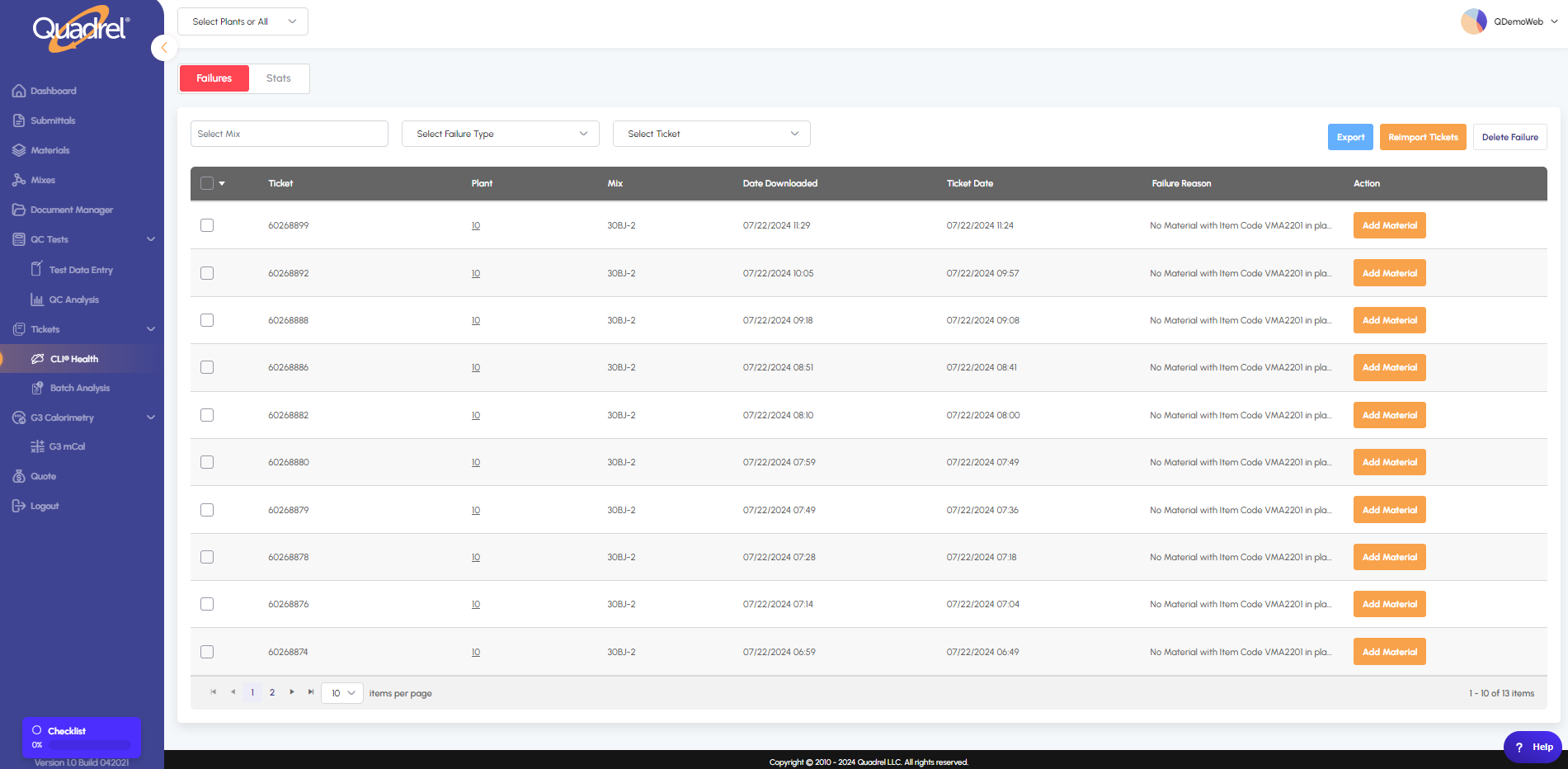
Task: Open Mixes via its sidebar icon
Action: coord(19,180)
